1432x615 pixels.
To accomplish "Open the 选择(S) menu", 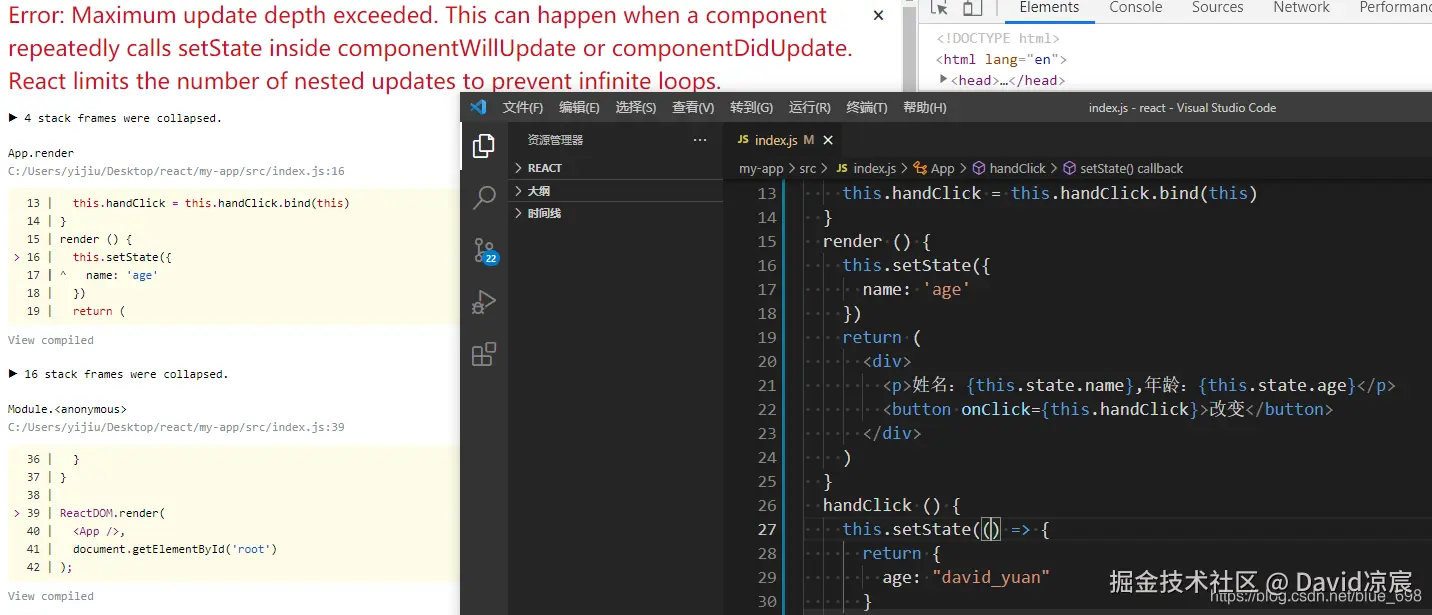I will (x=636, y=108).
